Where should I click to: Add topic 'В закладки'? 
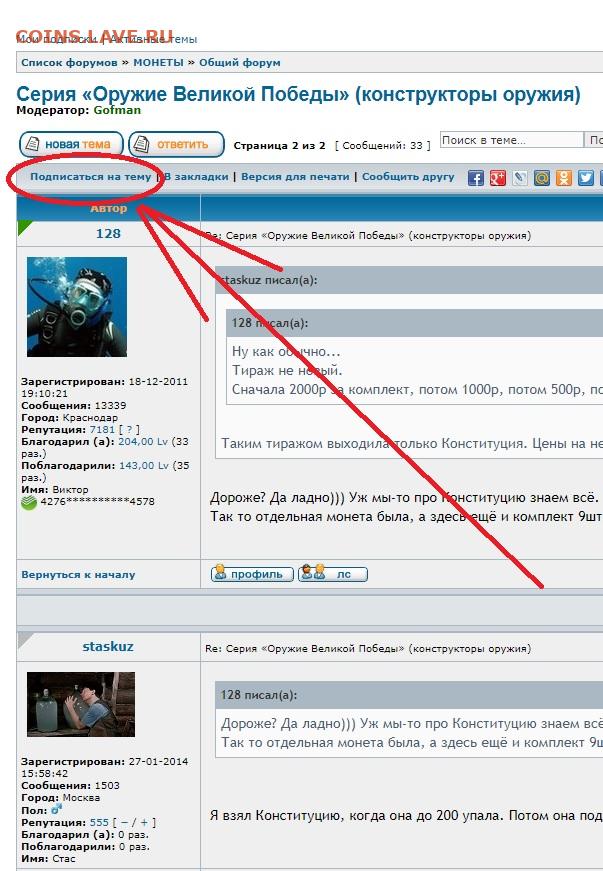click(x=196, y=177)
